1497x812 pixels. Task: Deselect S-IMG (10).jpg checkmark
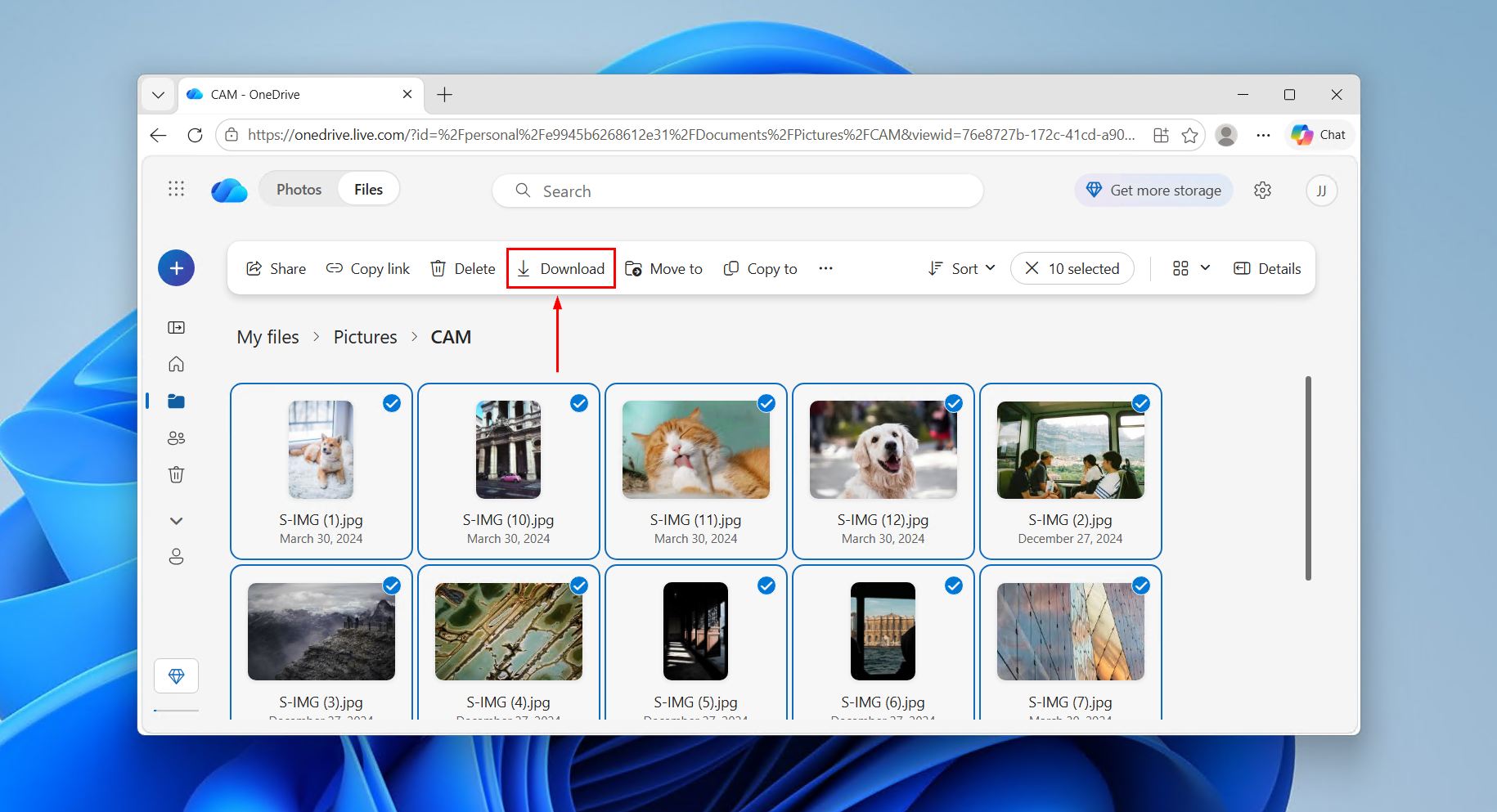[579, 403]
